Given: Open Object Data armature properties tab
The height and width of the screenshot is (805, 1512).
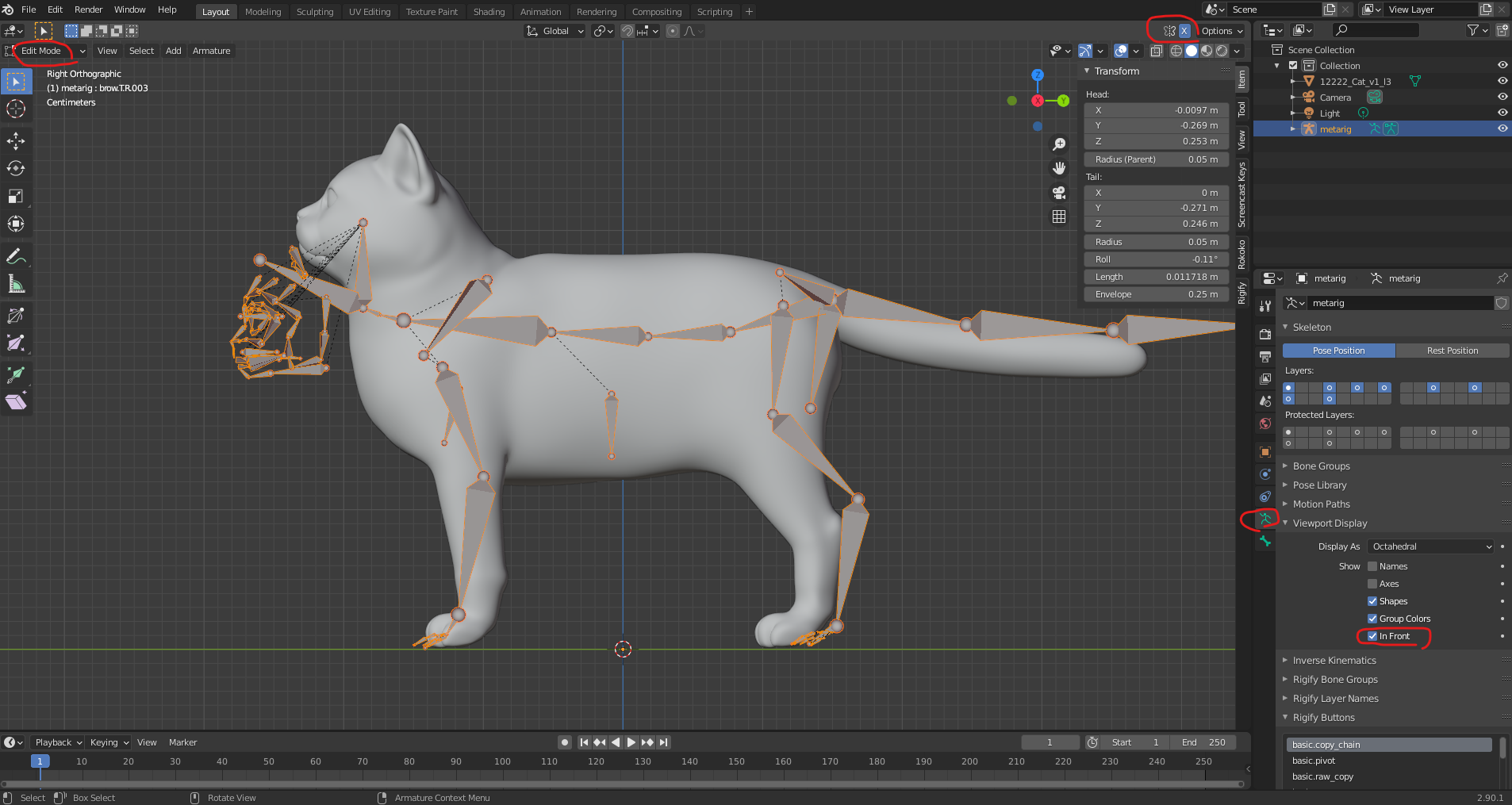Looking at the screenshot, I should click(x=1265, y=519).
